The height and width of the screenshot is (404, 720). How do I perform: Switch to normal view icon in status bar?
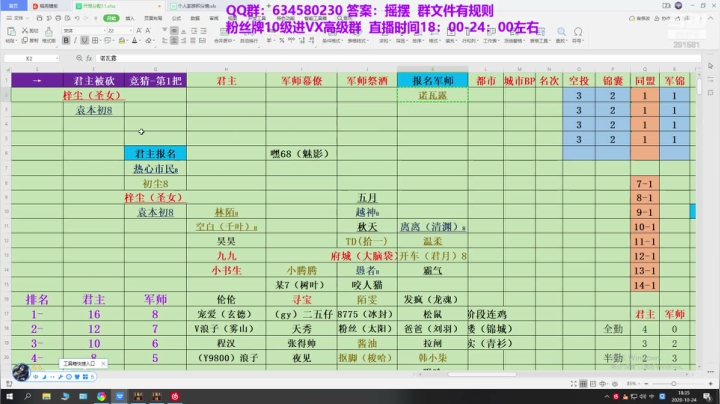583,383
